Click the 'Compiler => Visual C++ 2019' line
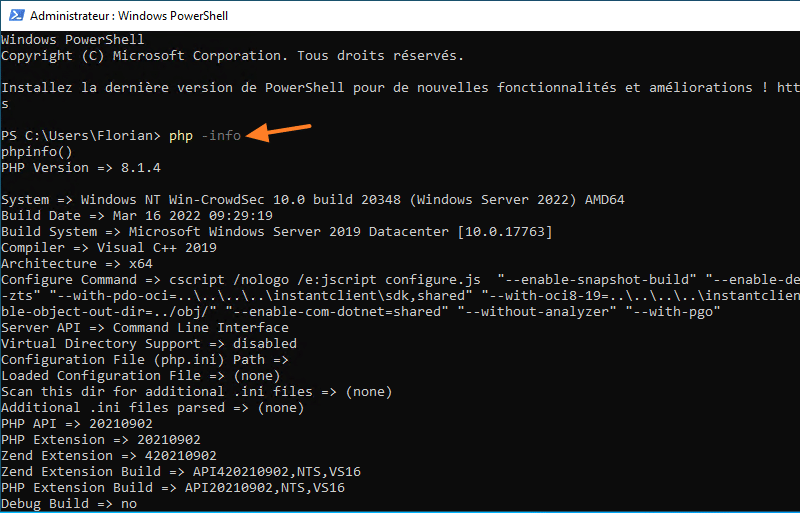 point(109,248)
